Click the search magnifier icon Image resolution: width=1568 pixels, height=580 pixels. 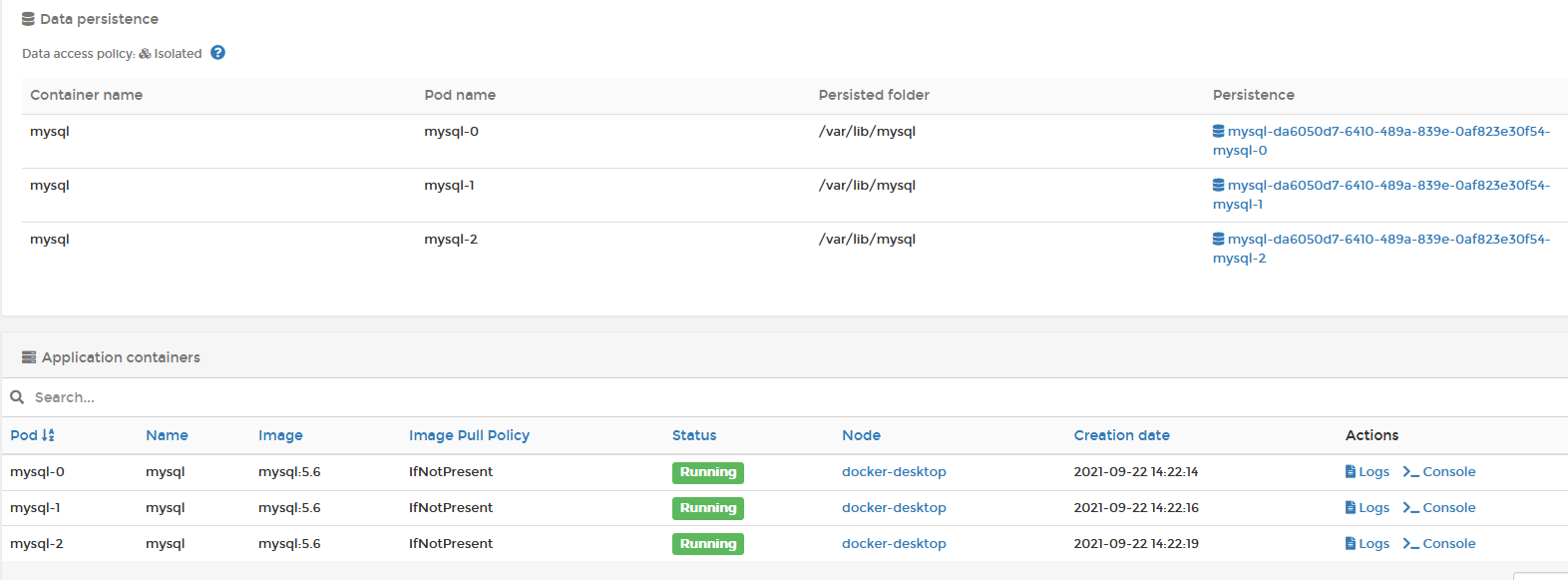(x=17, y=397)
